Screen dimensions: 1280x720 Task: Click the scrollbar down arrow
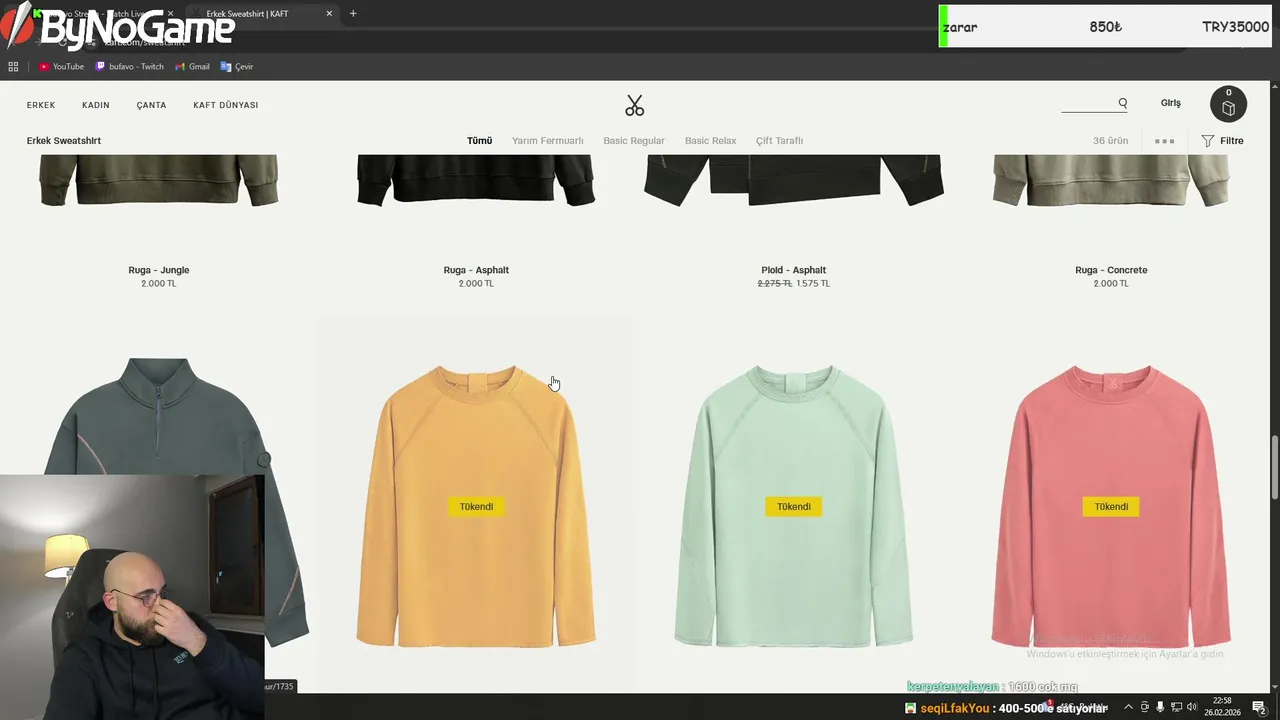click(1274, 686)
